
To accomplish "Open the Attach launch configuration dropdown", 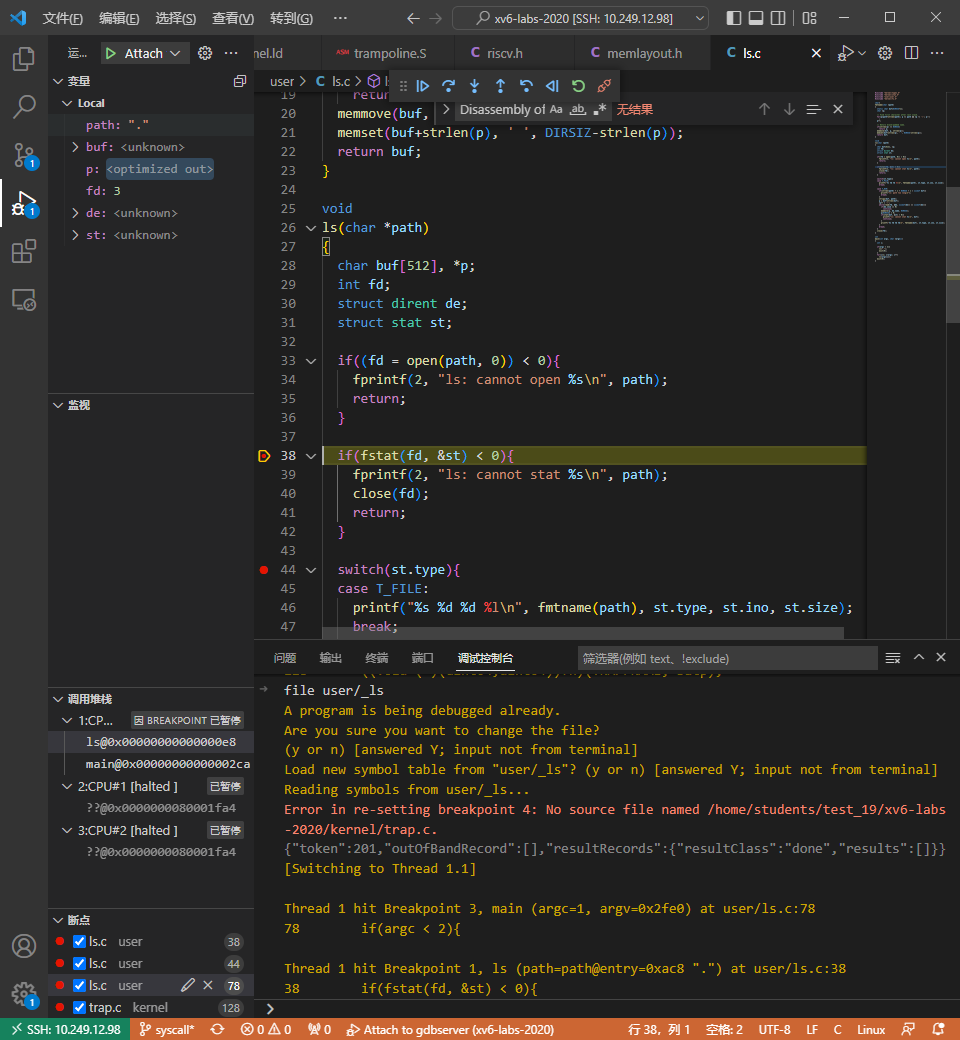I will [176, 53].
